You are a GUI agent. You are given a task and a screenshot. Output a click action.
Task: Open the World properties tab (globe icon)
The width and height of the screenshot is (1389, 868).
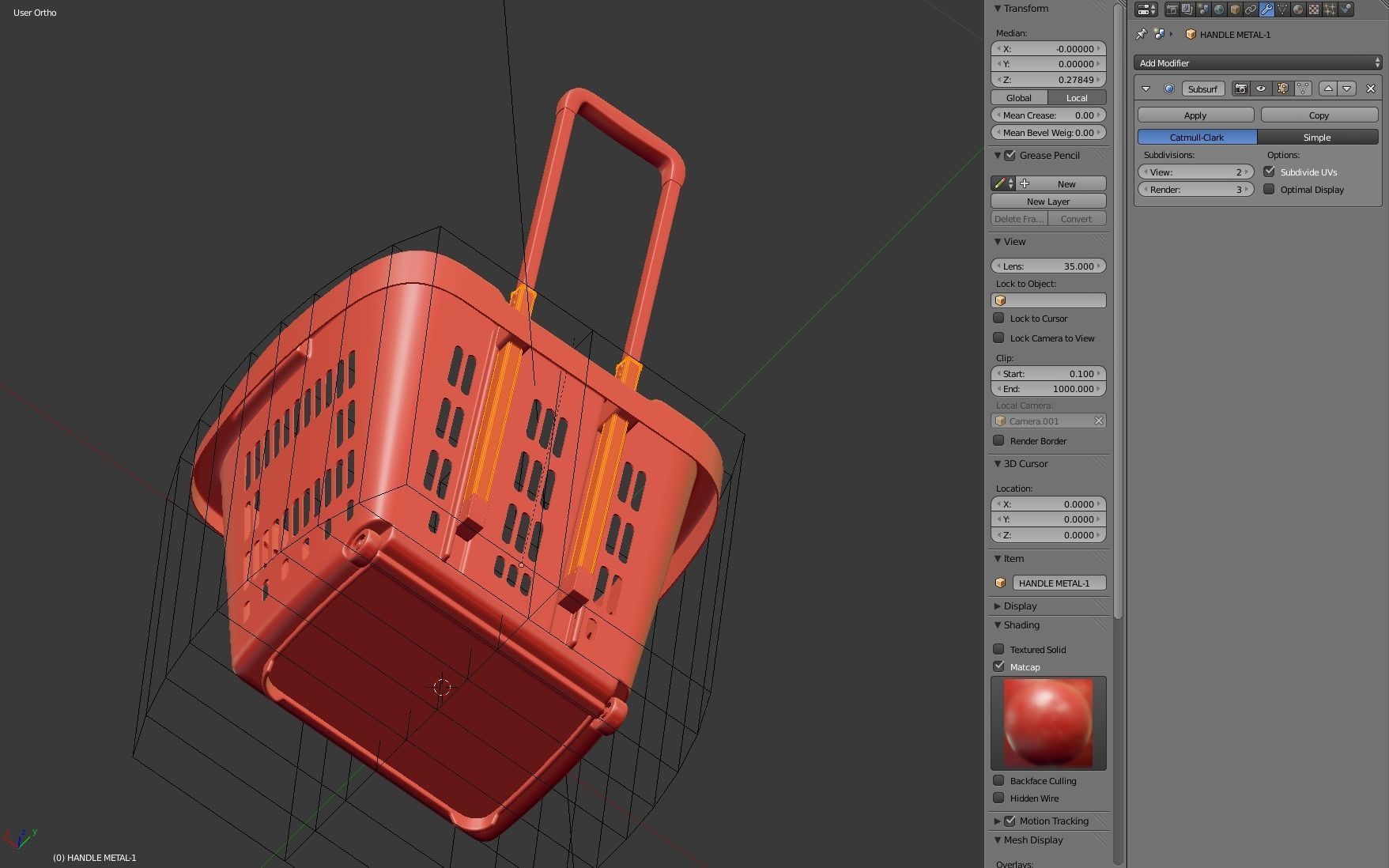(1219, 9)
